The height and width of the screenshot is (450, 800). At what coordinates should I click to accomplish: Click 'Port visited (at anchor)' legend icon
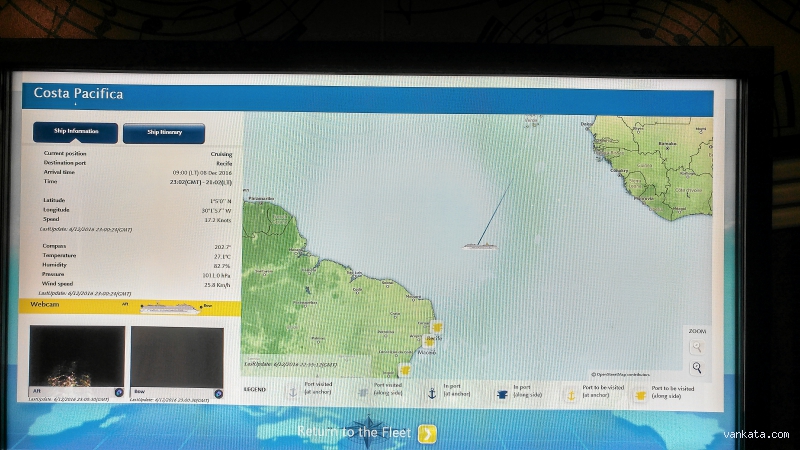coord(293,393)
